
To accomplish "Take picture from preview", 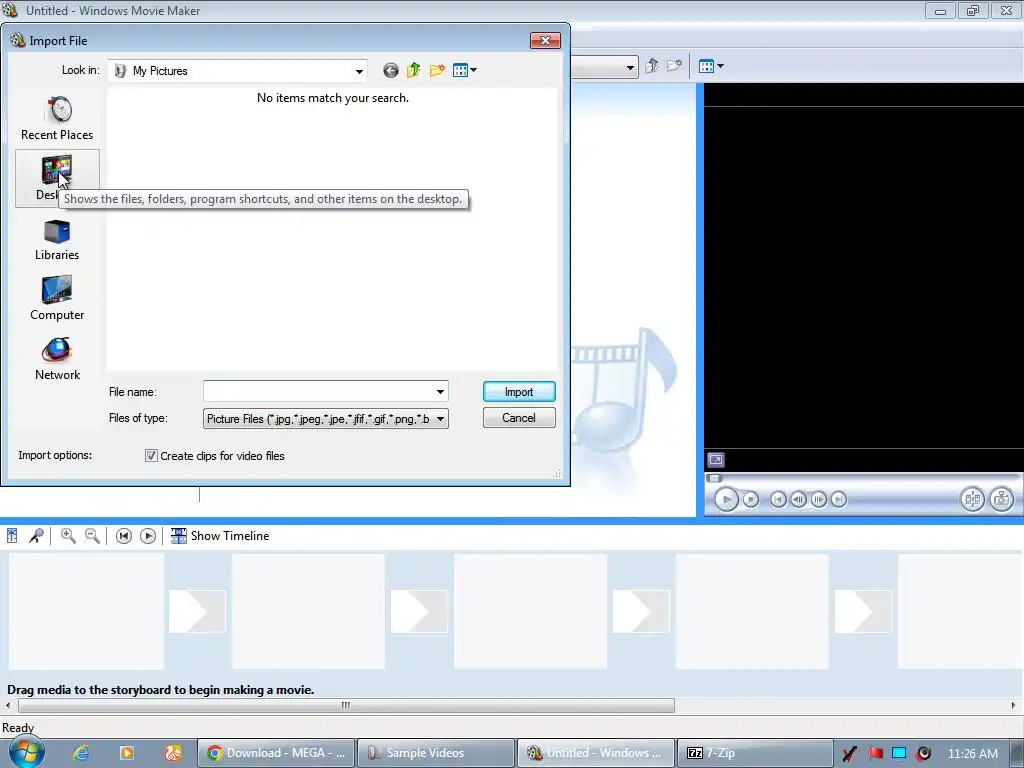I will point(1001,500).
